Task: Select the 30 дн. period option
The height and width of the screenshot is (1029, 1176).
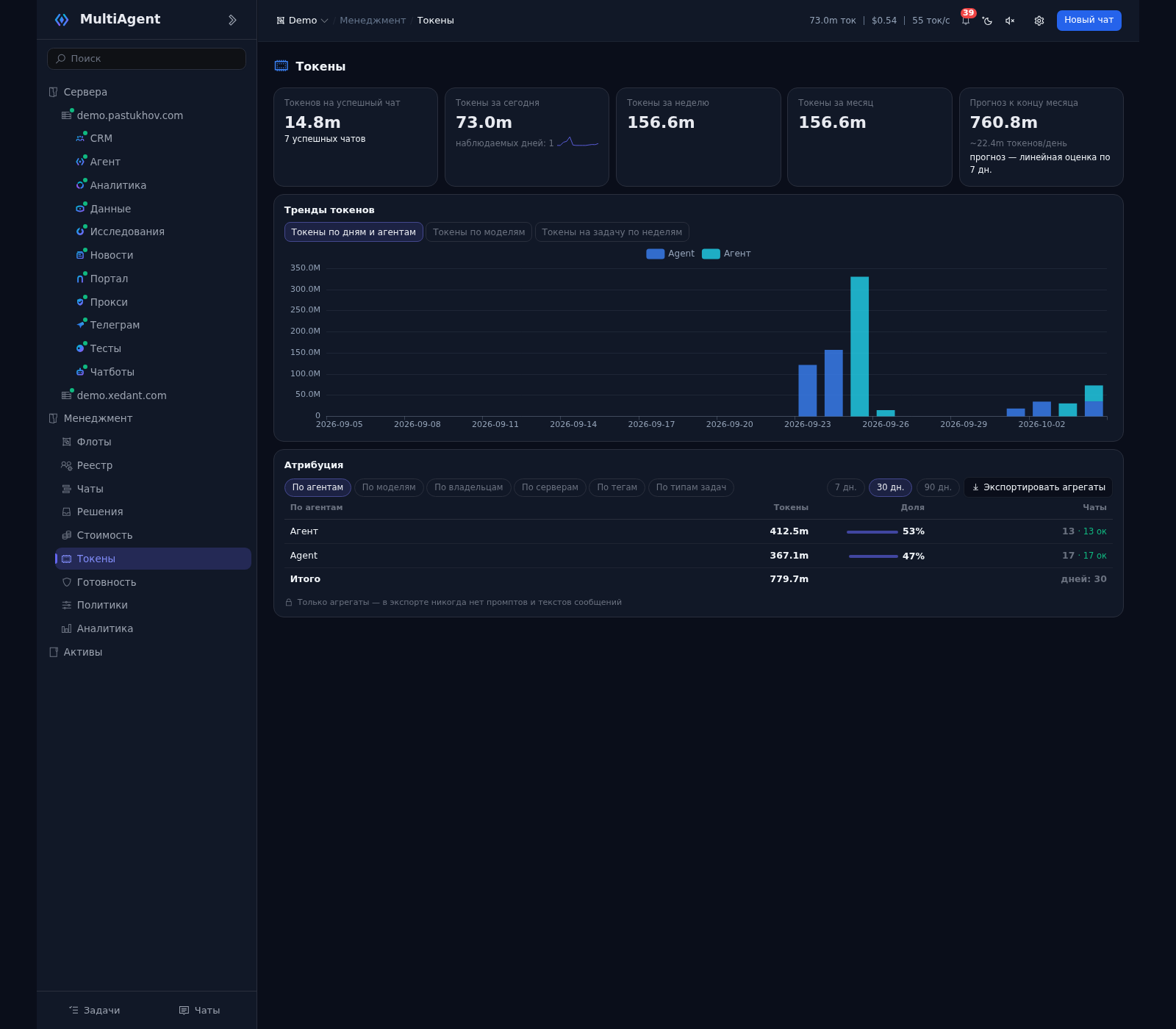Action: [x=890, y=487]
